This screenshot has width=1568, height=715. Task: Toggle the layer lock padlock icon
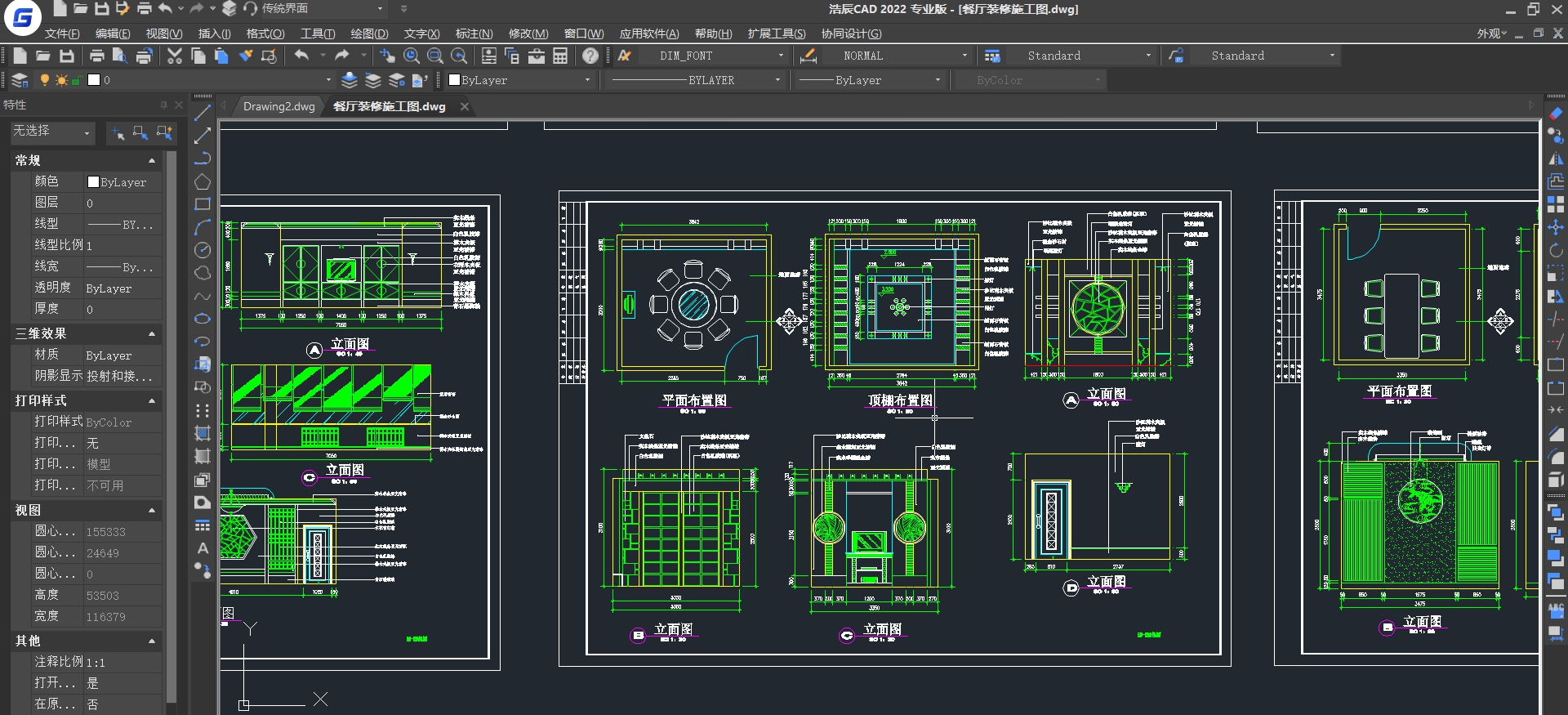(x=76, y=80)
